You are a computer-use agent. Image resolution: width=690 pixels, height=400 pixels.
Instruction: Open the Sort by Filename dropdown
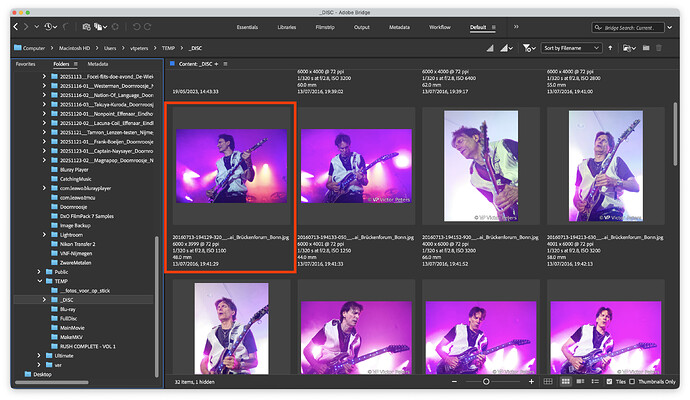click(x=570, y=47)
